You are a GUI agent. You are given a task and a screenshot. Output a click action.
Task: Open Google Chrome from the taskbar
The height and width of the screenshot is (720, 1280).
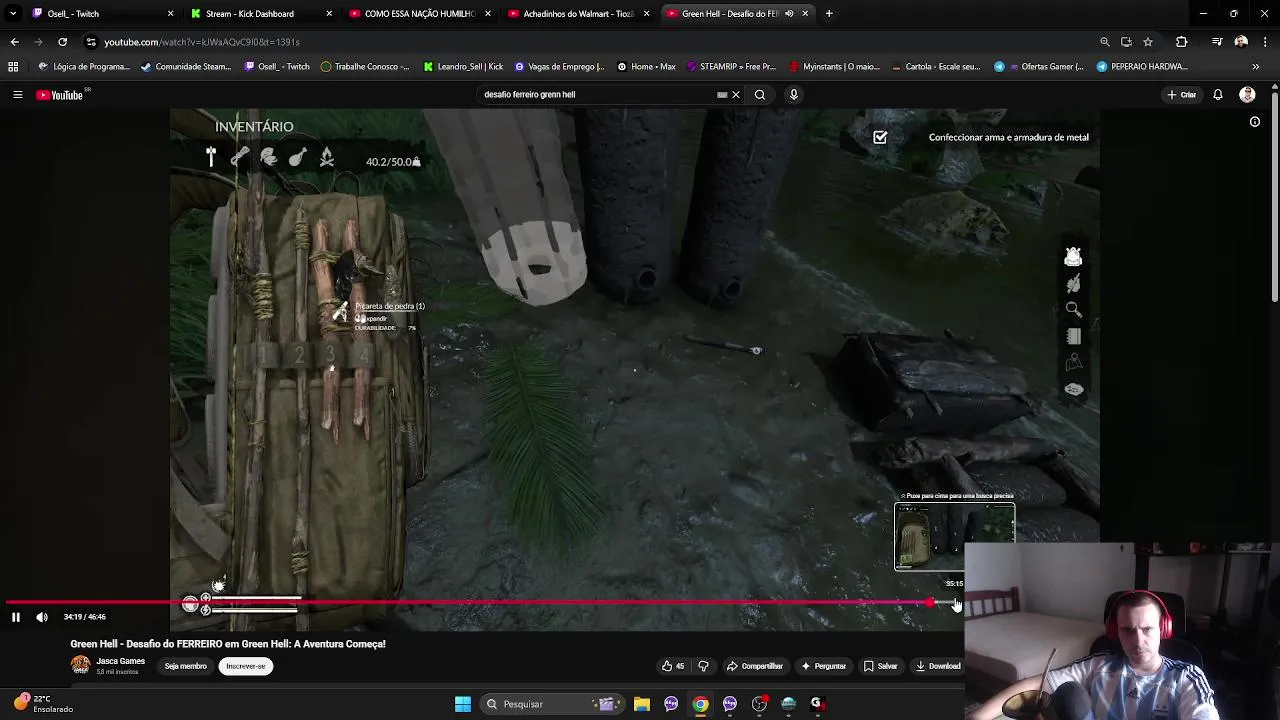point(700,704)
